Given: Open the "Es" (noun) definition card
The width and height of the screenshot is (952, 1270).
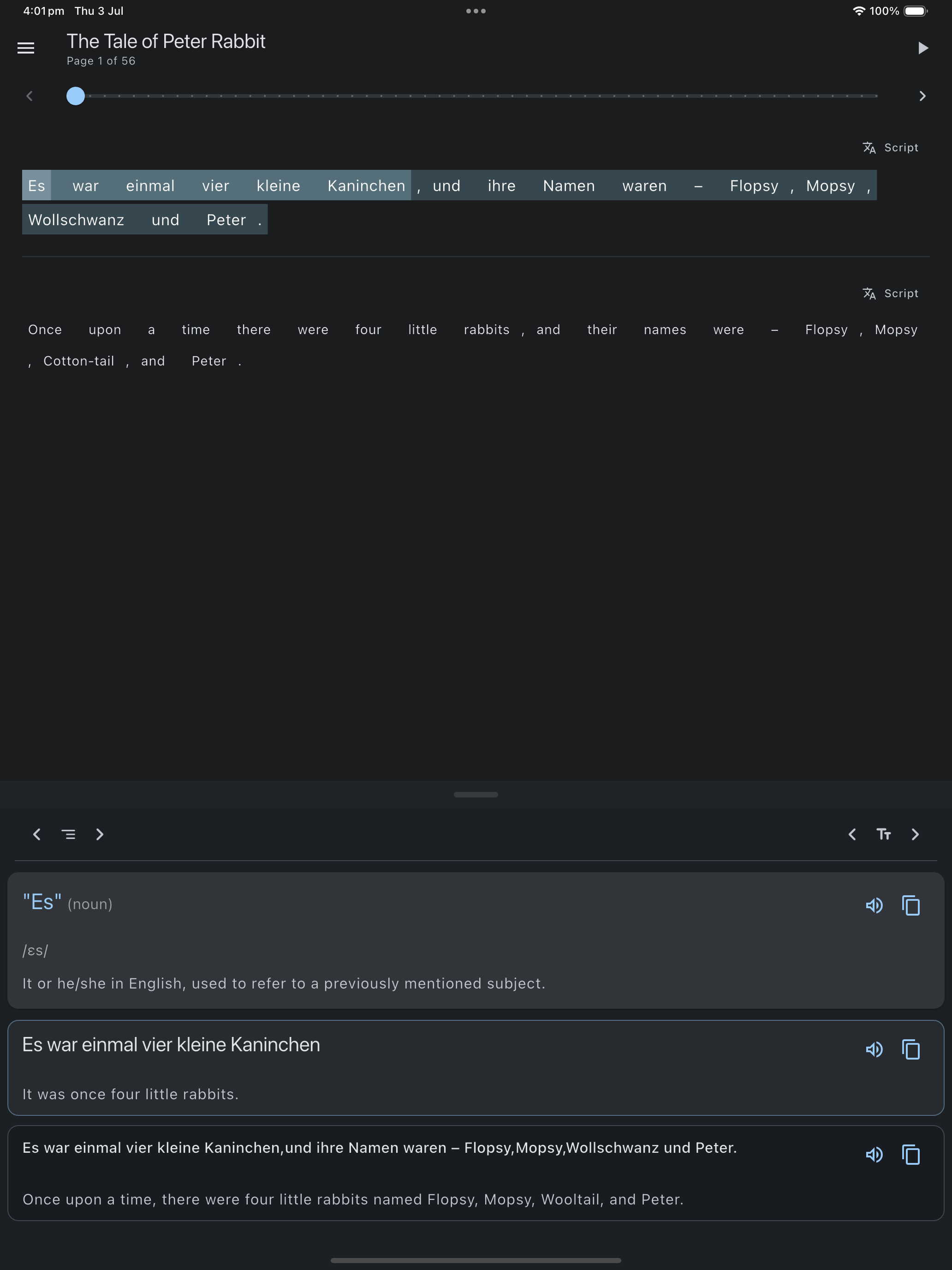Looking at the screenshot, I should coord(476,941).
